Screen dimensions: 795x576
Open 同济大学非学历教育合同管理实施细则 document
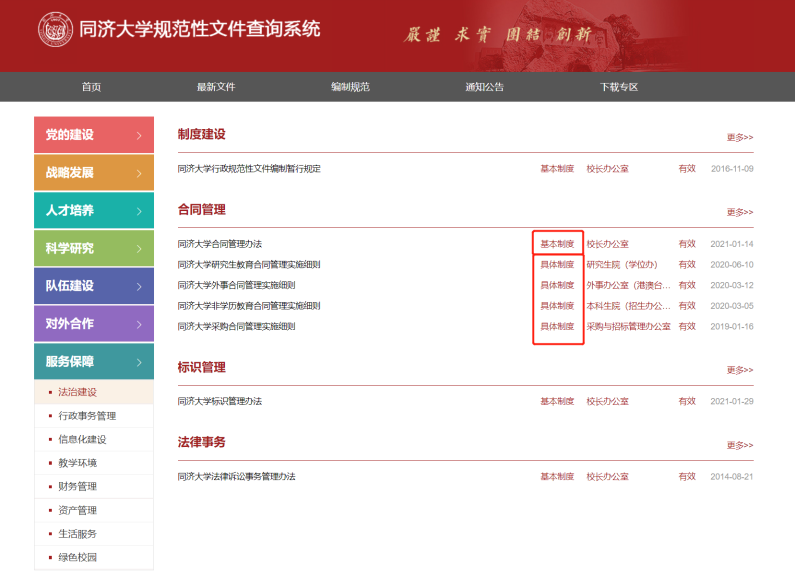coord(249,306)
